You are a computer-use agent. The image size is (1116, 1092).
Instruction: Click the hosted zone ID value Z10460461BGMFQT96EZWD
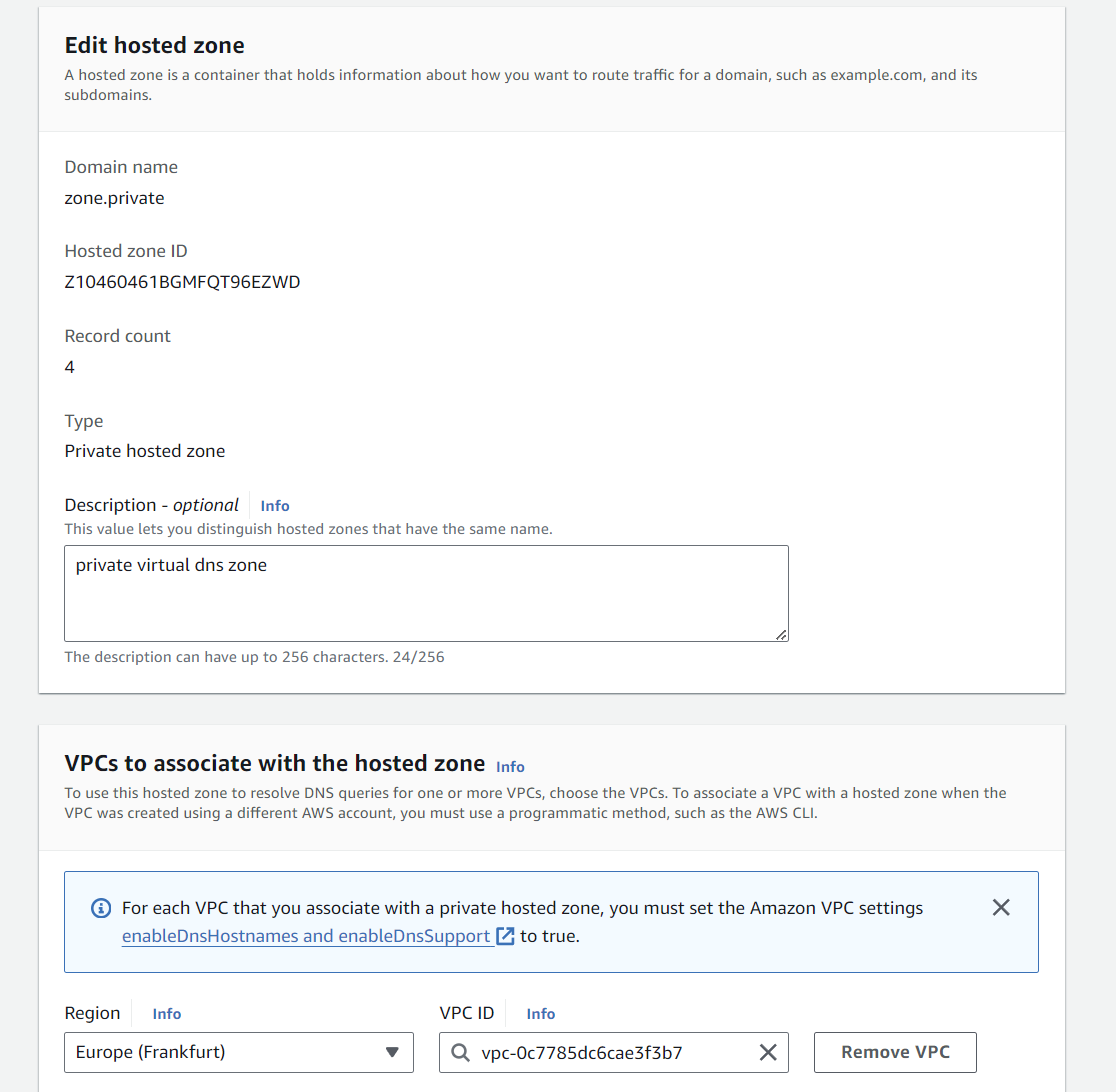(182, 282)
